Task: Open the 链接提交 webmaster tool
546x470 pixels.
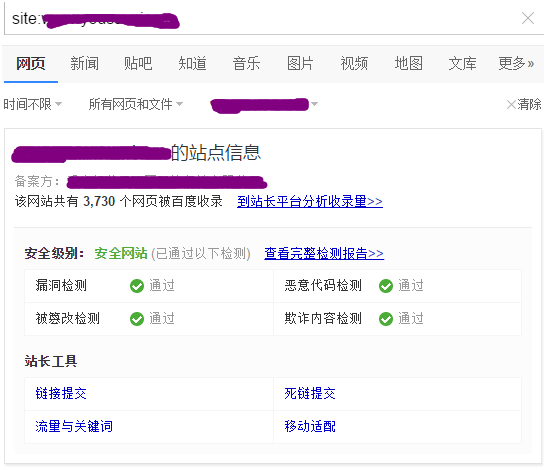Action: click(x=61, y=393)
